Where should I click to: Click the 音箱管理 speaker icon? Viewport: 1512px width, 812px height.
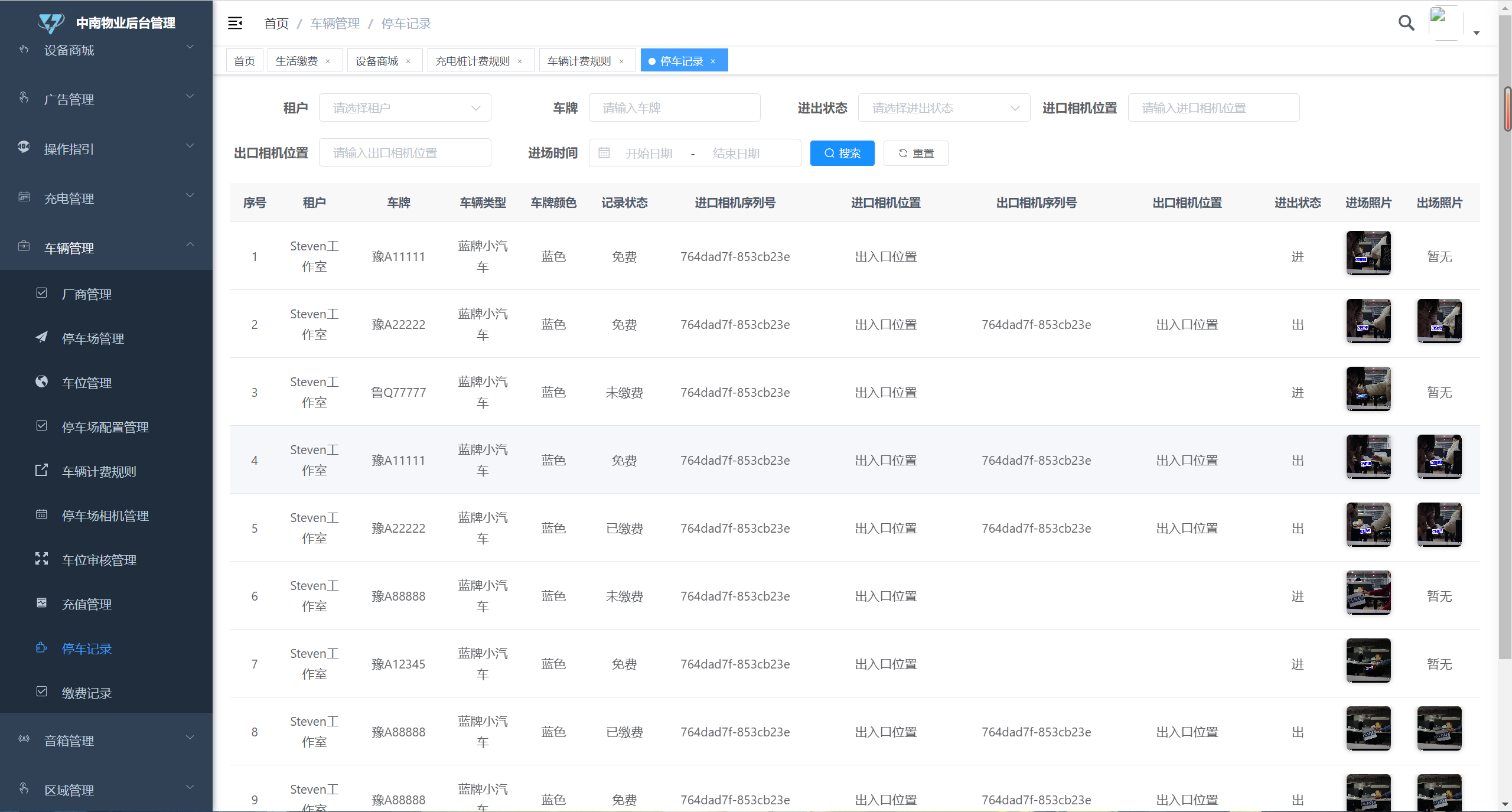tap(24, 738)
